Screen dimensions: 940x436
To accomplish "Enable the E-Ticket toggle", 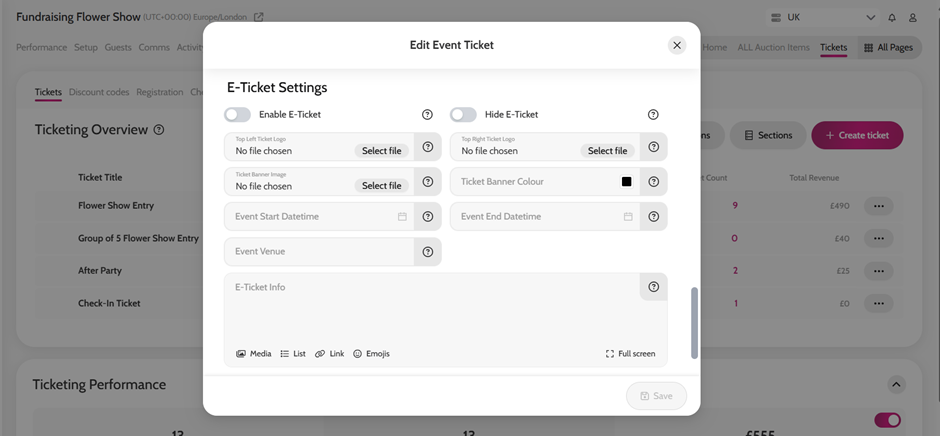I will [x=238, y=115].
